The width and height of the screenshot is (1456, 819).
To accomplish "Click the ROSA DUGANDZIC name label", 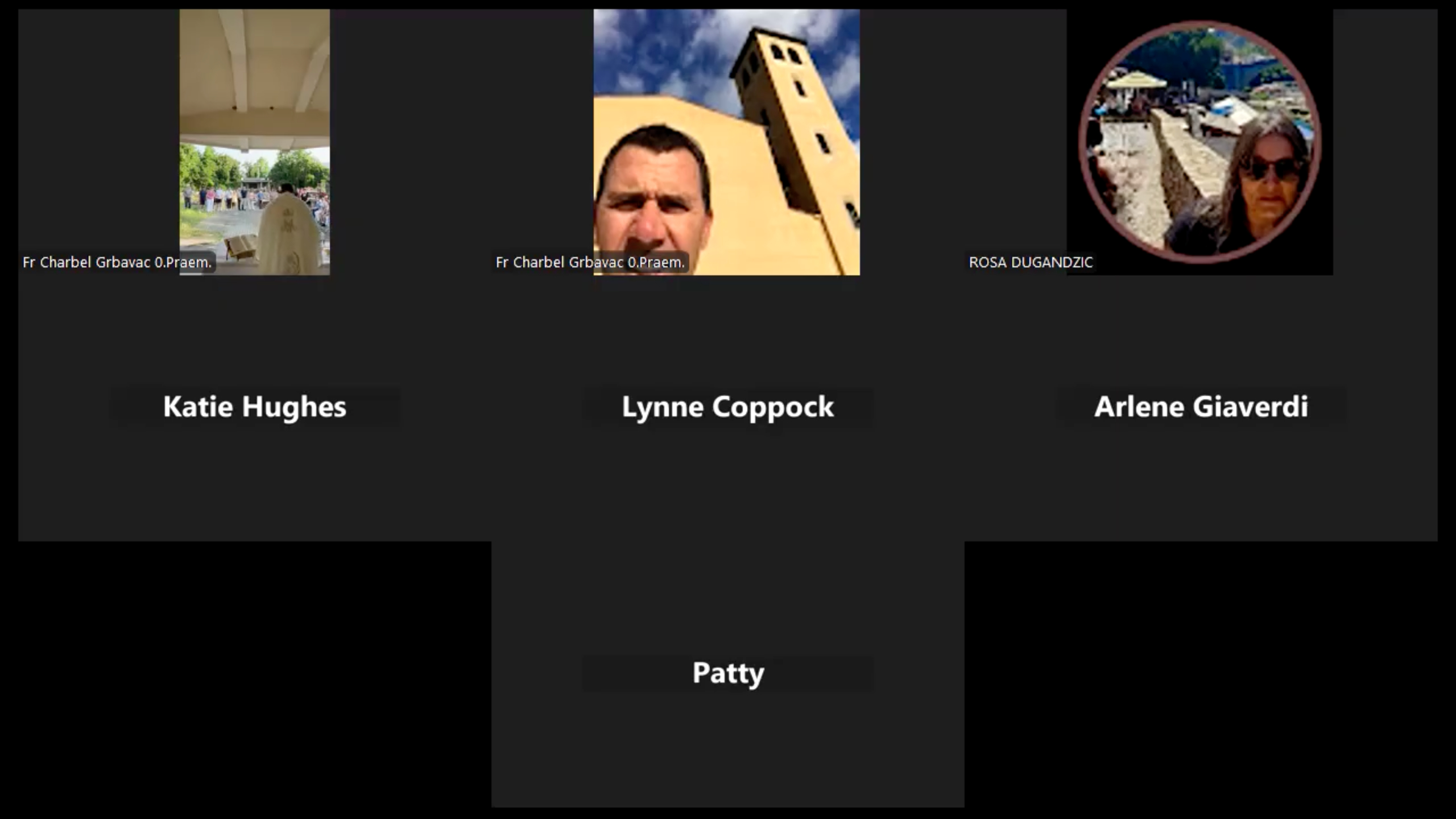I will coord(1031,262).
